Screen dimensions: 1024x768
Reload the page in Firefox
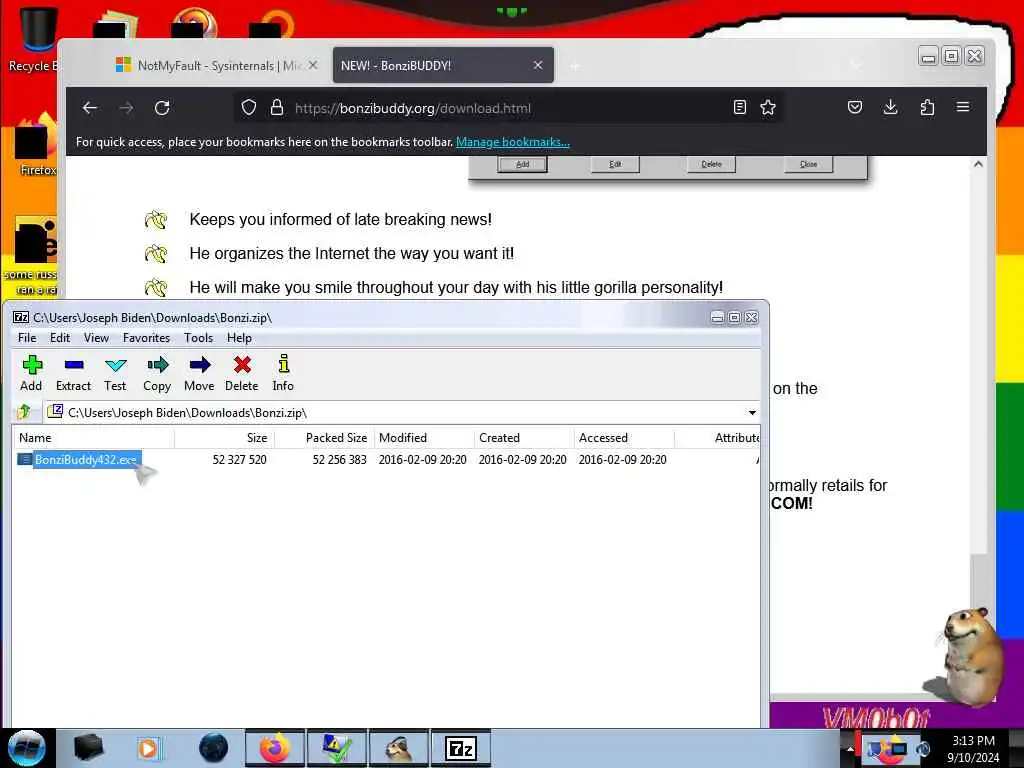162,108
